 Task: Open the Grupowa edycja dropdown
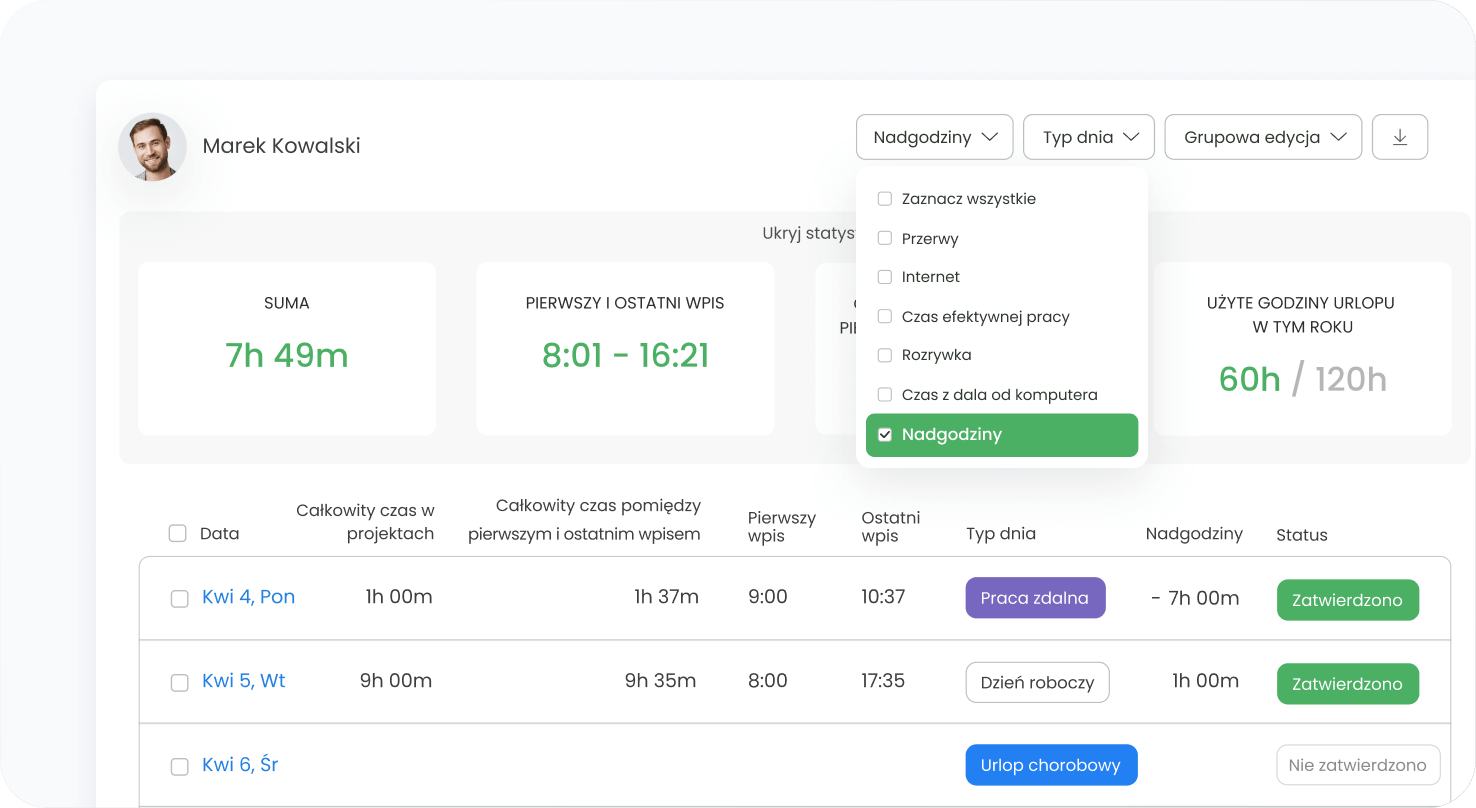point(1263,137)
